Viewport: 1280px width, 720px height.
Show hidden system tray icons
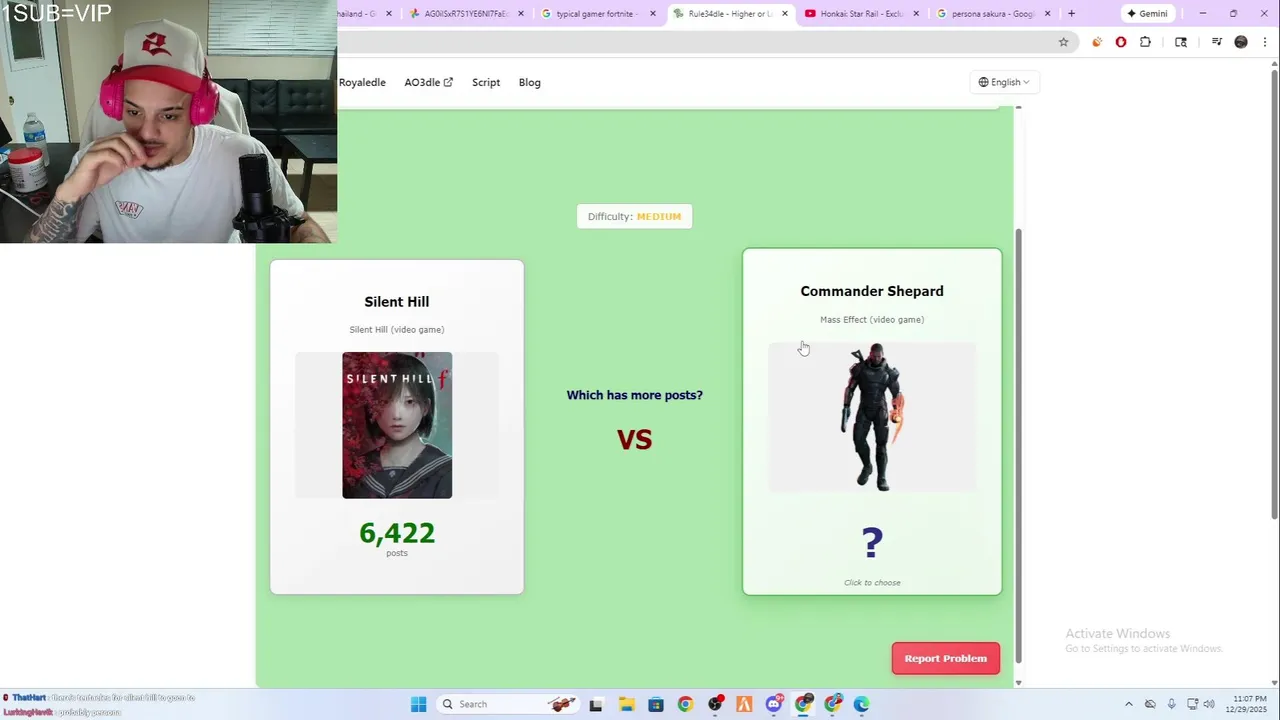pos(1129,704)
